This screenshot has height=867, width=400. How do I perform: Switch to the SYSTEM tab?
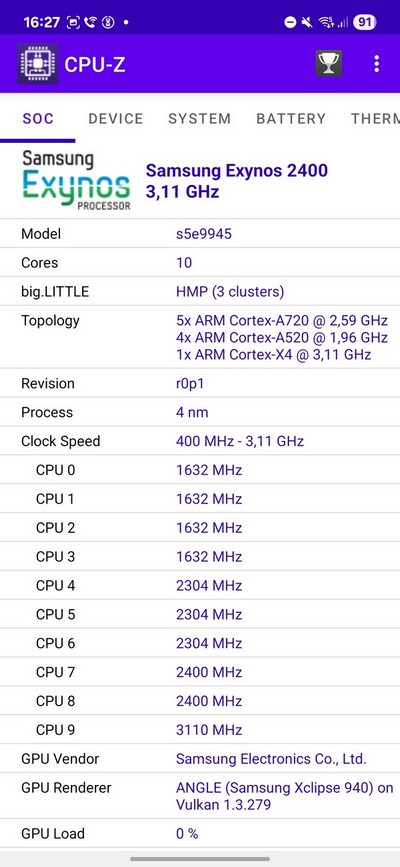tap(200, 118)
